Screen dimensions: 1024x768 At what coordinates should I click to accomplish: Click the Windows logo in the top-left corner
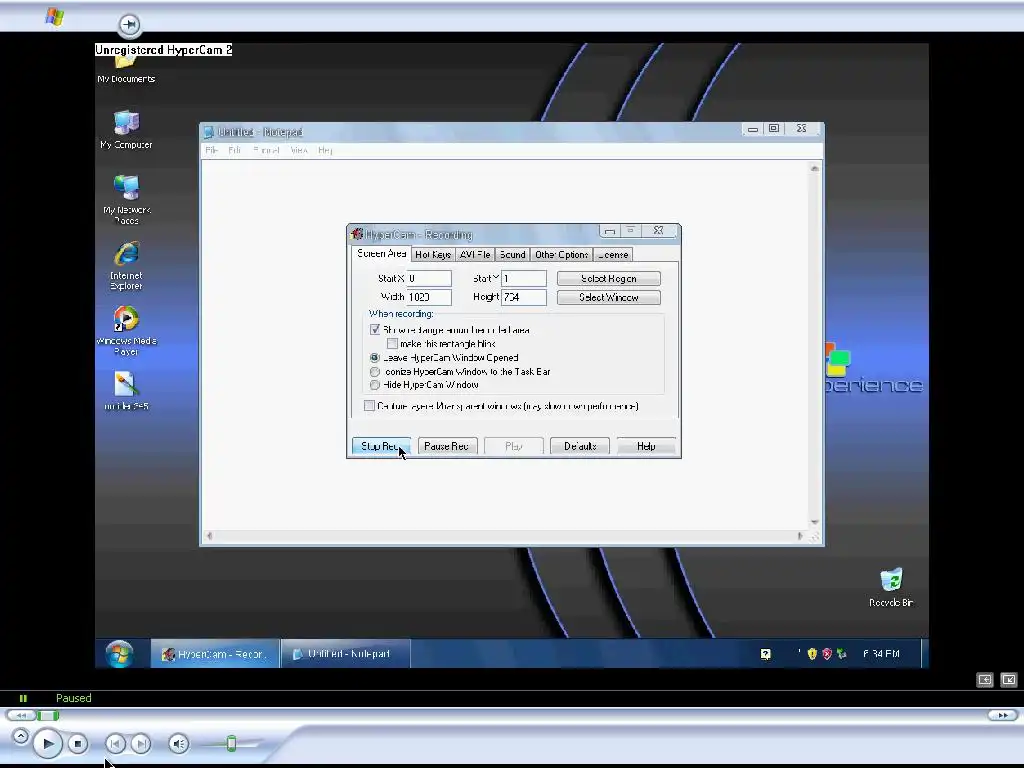55,16
